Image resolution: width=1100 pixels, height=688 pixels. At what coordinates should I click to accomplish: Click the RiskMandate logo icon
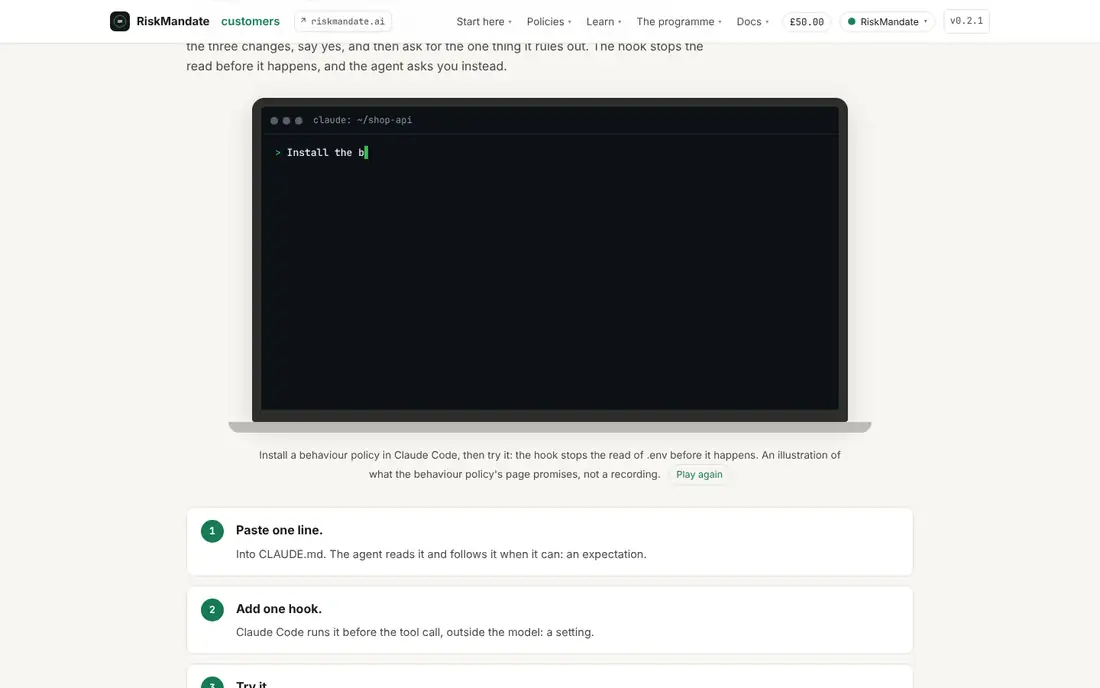120,21
